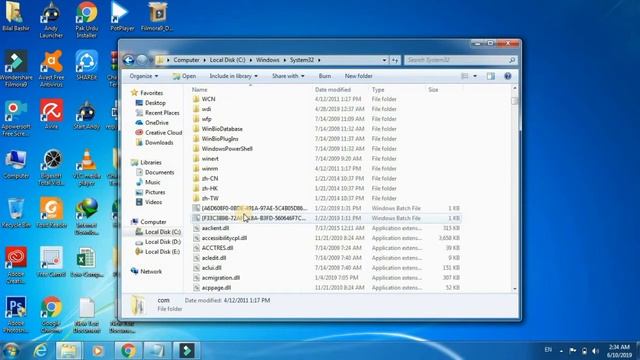
Task: Click the change view icon
Action: (464, 76)
